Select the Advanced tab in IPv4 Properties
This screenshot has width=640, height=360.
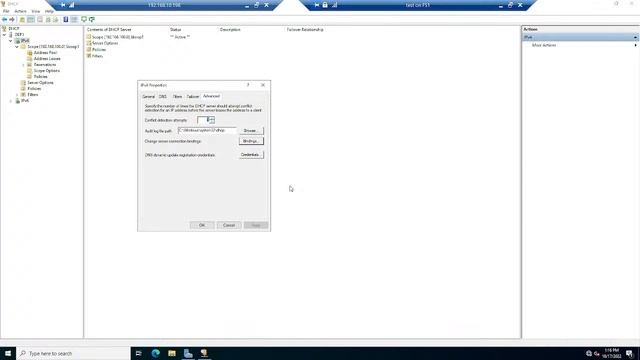(x=211, y=96)
